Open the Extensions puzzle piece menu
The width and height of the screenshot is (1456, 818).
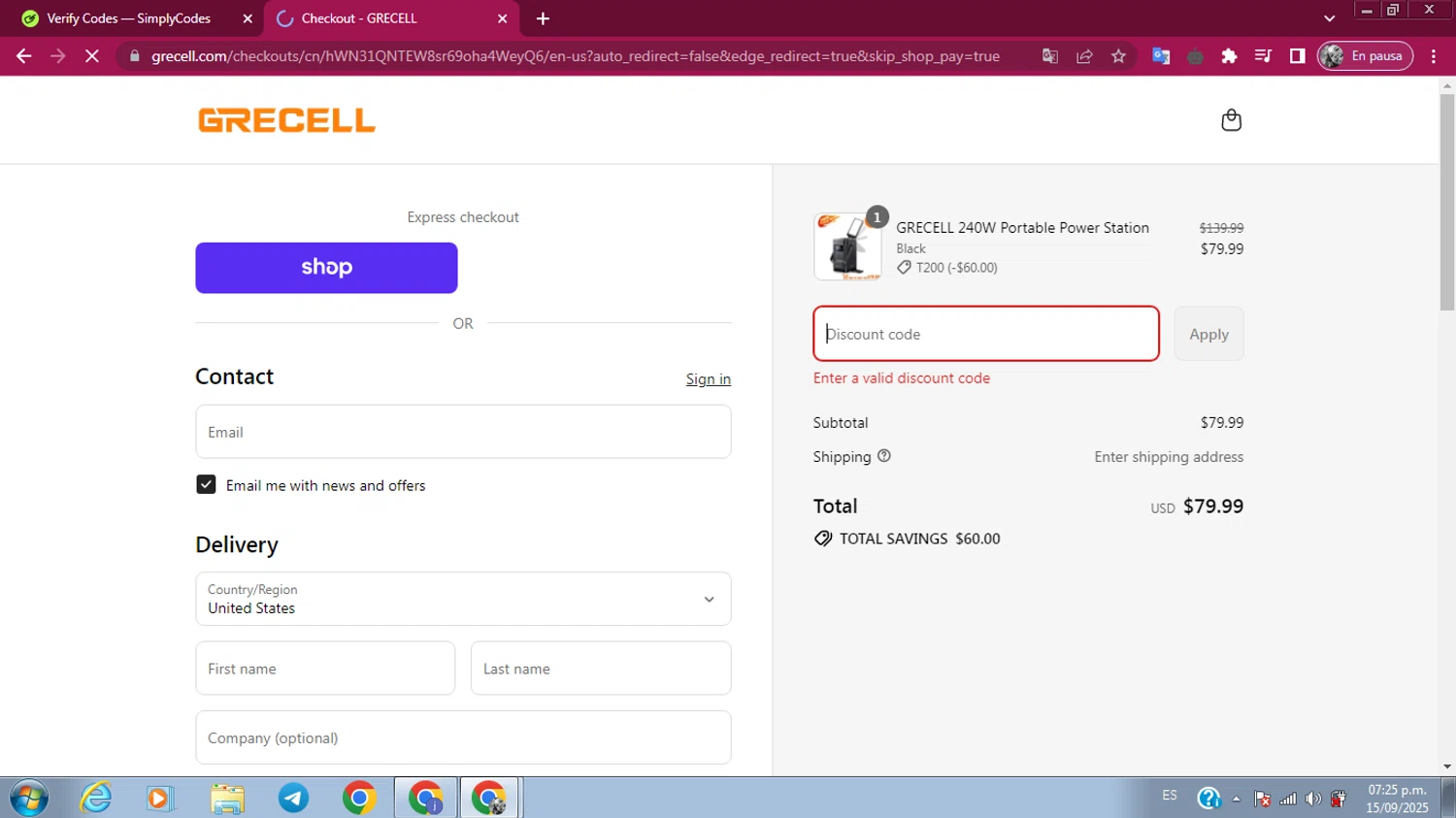1229,56
